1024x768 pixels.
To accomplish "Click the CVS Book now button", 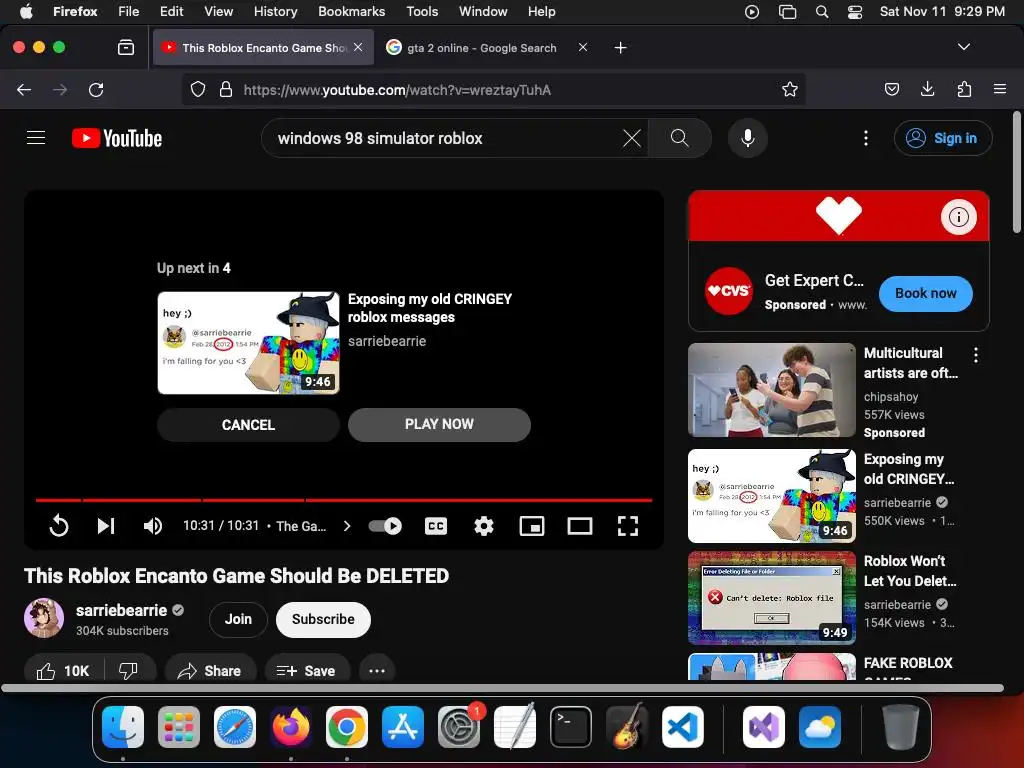I will click(x=925, y=293).
